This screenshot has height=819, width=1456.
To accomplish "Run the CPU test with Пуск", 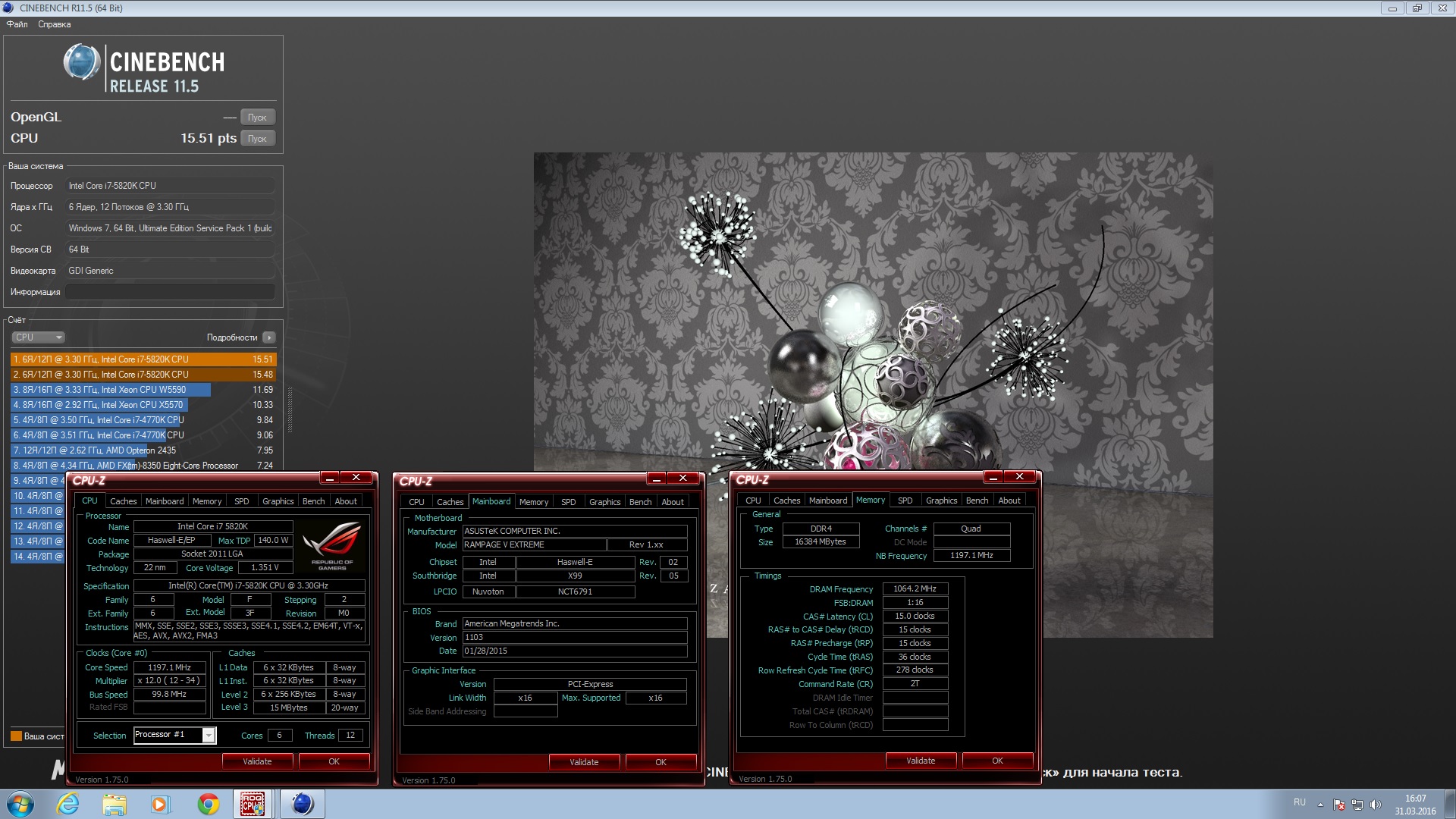I will pos(258,139).
